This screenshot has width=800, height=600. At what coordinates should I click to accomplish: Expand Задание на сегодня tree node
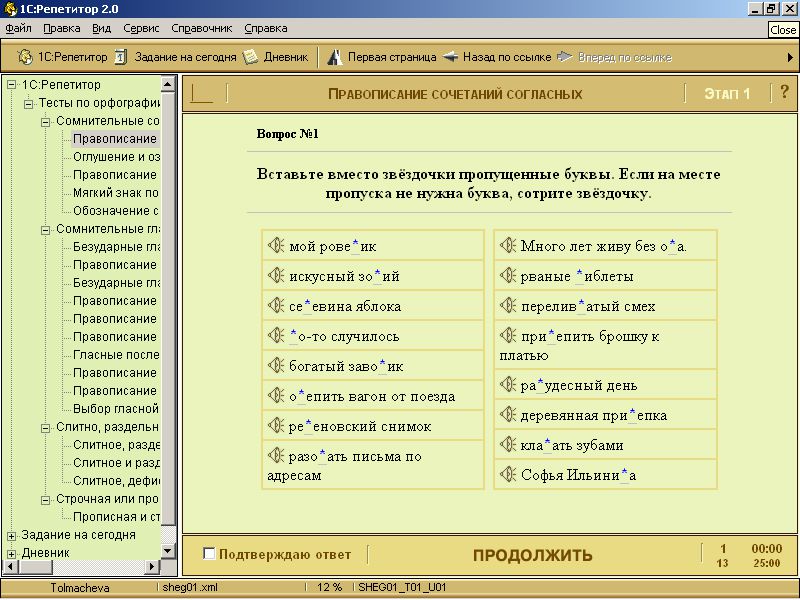click(12, 535)
